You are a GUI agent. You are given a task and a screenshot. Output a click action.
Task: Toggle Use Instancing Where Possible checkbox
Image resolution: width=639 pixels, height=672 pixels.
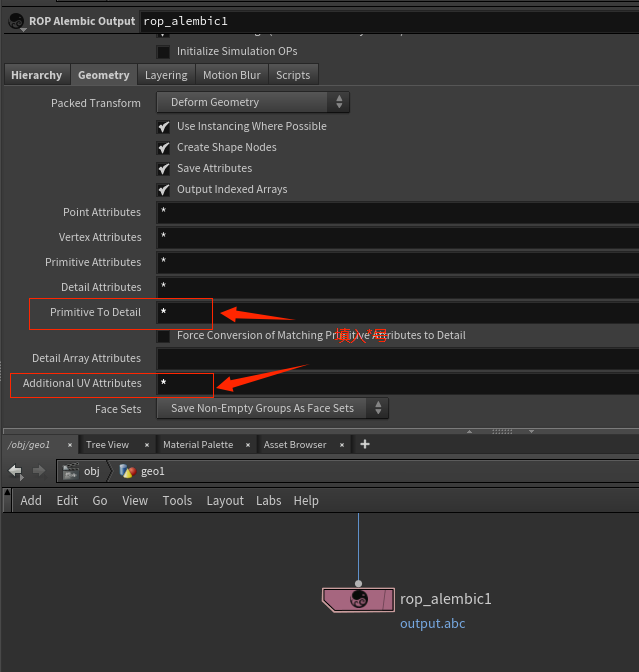[164, 127]
